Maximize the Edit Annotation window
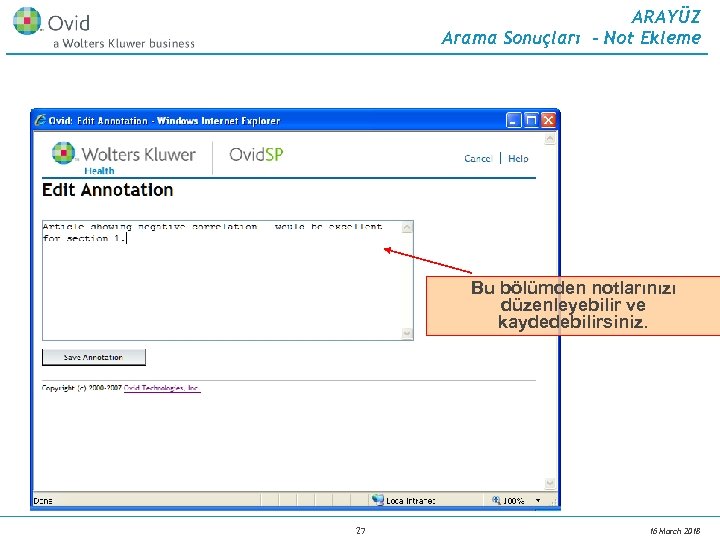Viewport: 720px width, 540px height. click(x=531, y=120)
